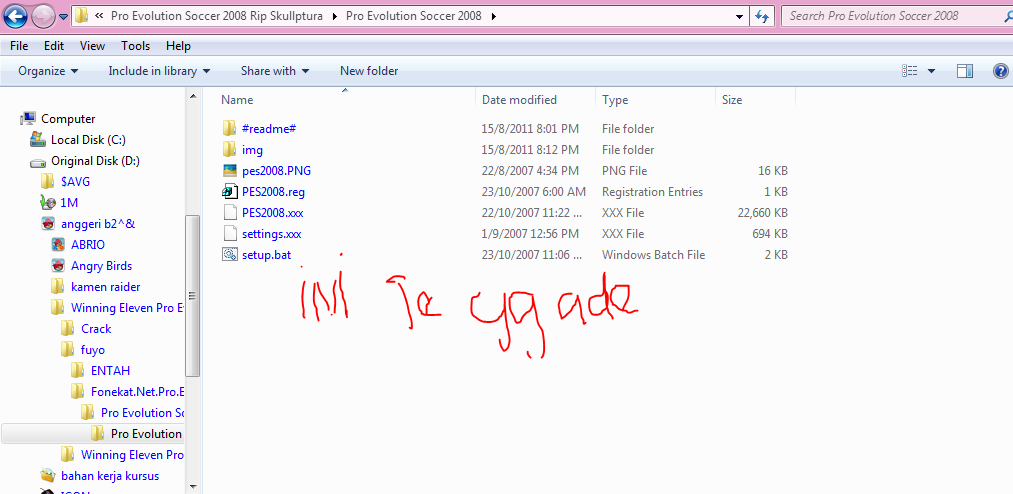Image resolution: width=1013 pixels, height=494 pixels.
Task: Select the ENTAH folder in tree
Action: click(110, 371)
